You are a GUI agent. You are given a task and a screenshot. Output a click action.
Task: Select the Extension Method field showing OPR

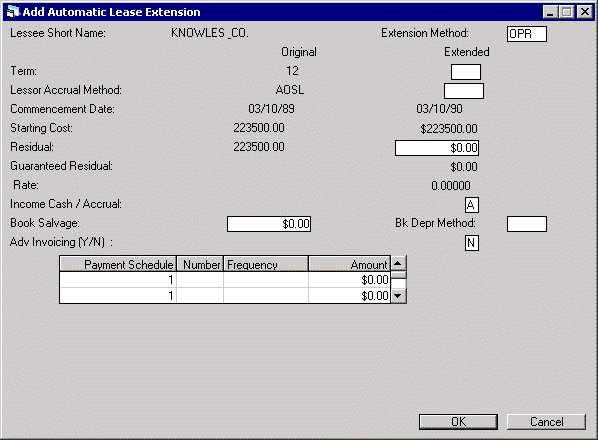pos(527,34)
